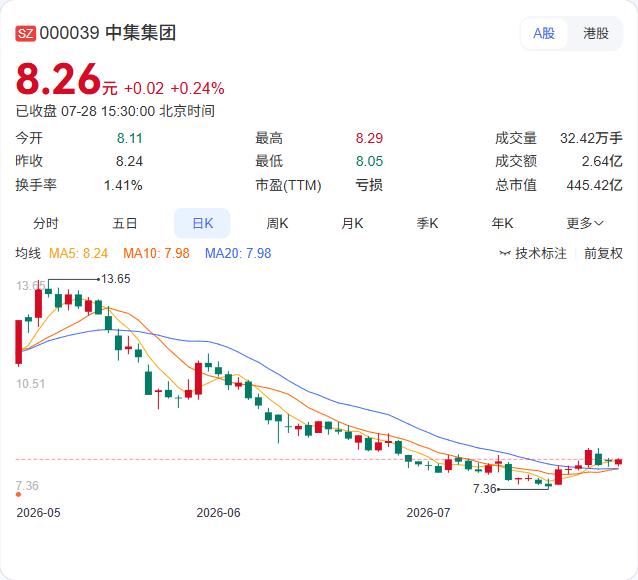Click the 换手率 value 1.41%
Screen dimensions: 638x580
point(123,185)
